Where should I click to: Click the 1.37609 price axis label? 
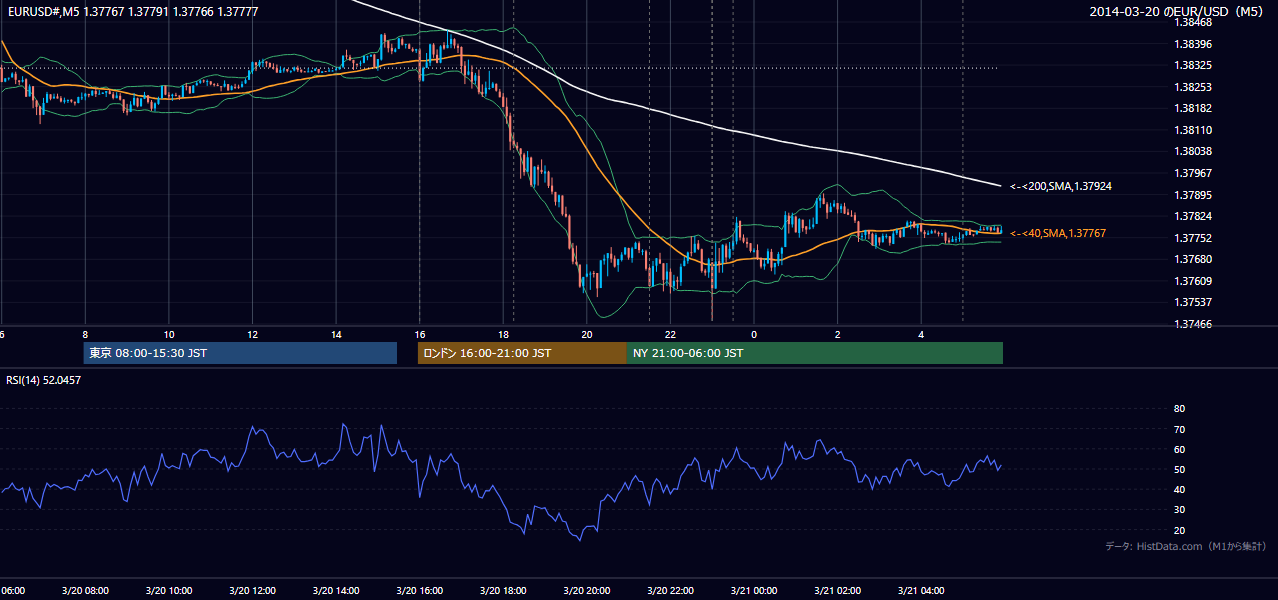pyautogui.click(x=1193, y=281)
